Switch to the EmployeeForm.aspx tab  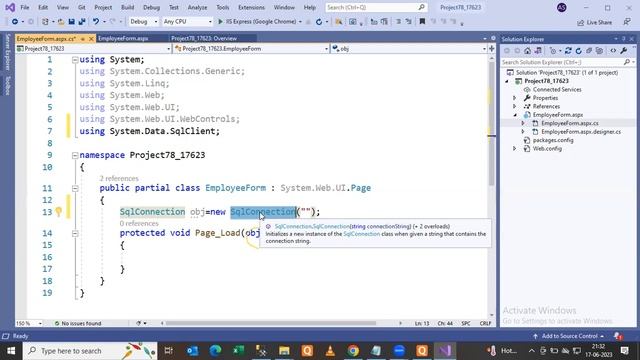[123, 38]
